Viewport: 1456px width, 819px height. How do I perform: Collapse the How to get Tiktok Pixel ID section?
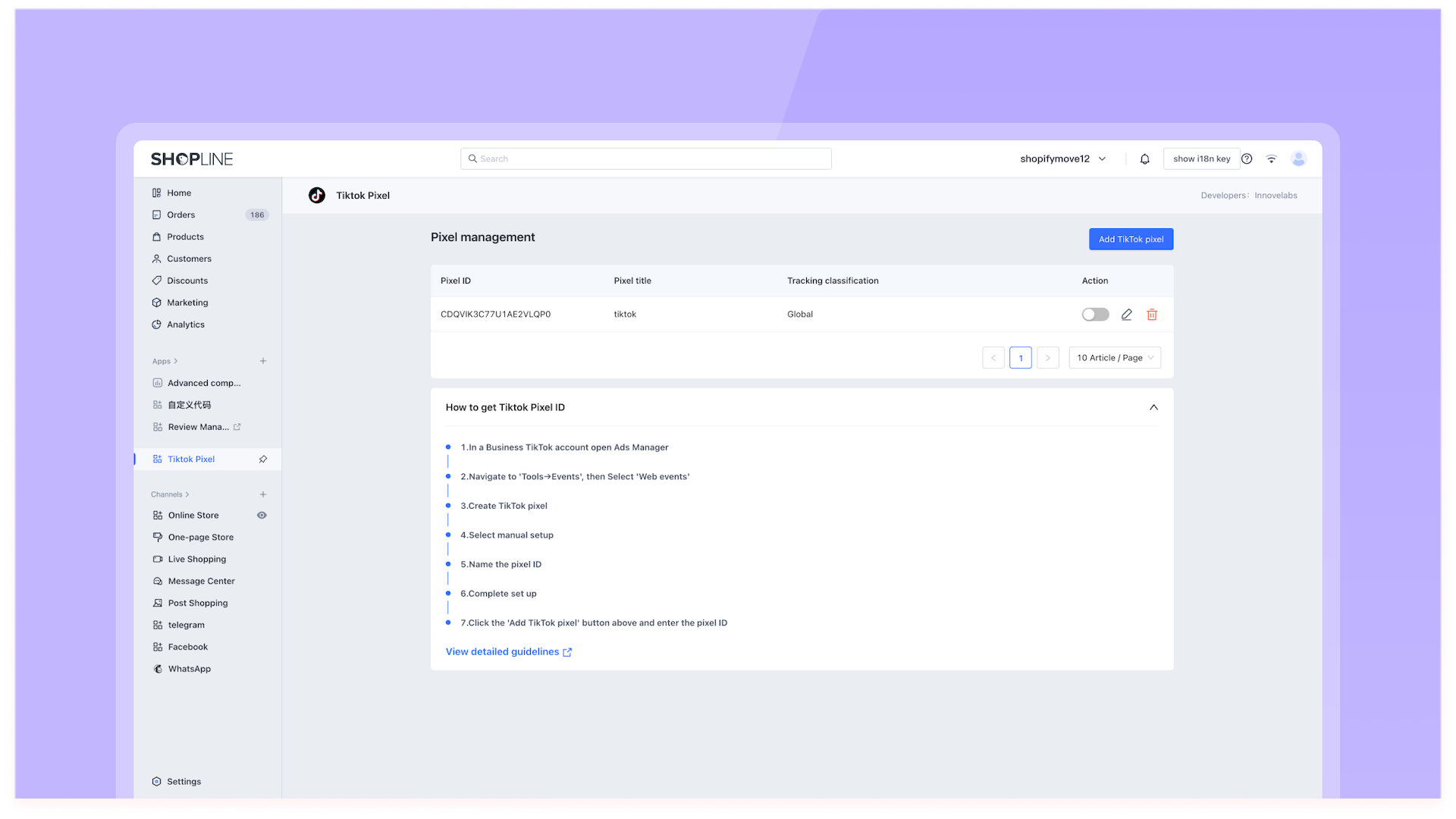tap(1153, 408)
